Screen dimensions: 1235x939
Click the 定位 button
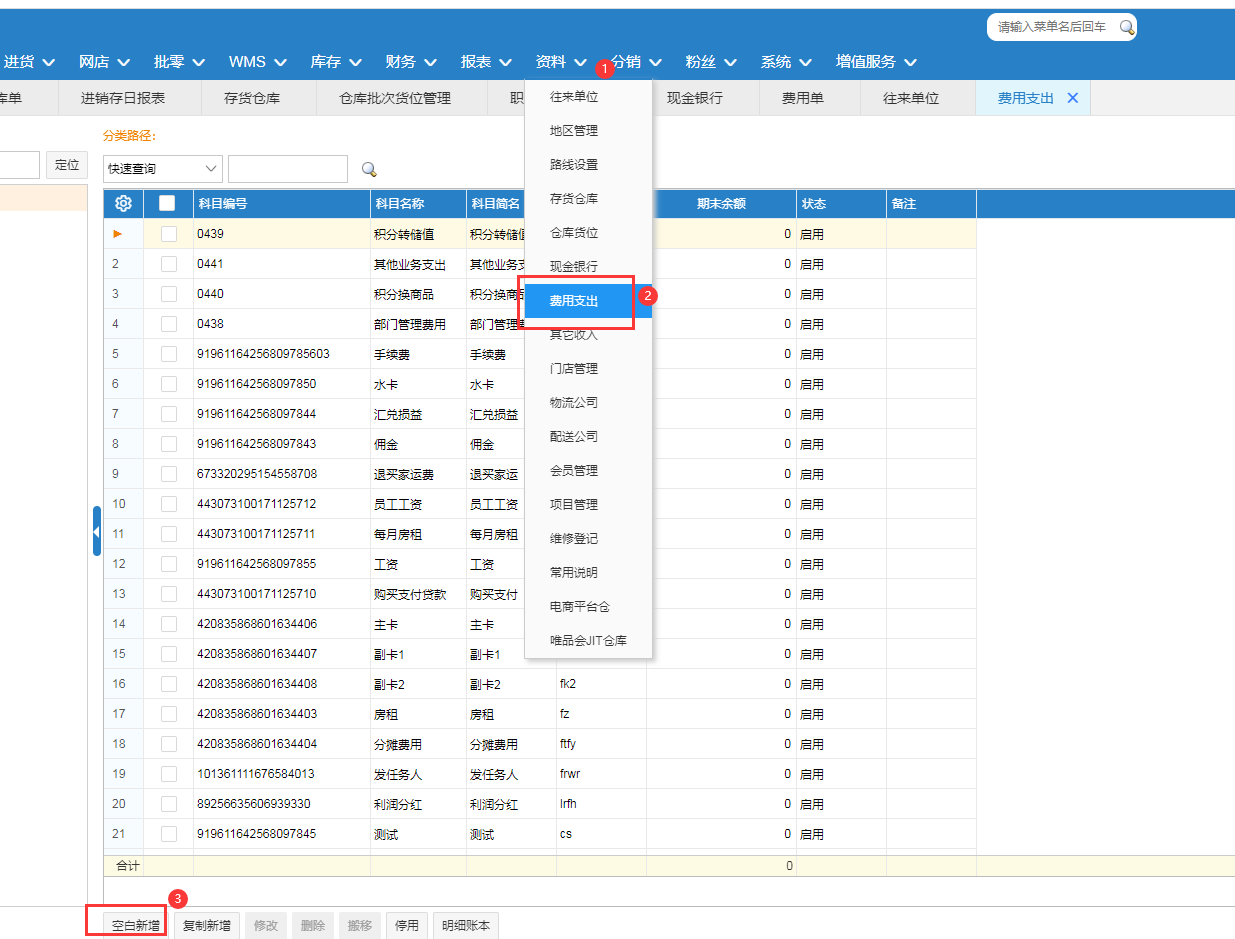[x=67, y=165]
